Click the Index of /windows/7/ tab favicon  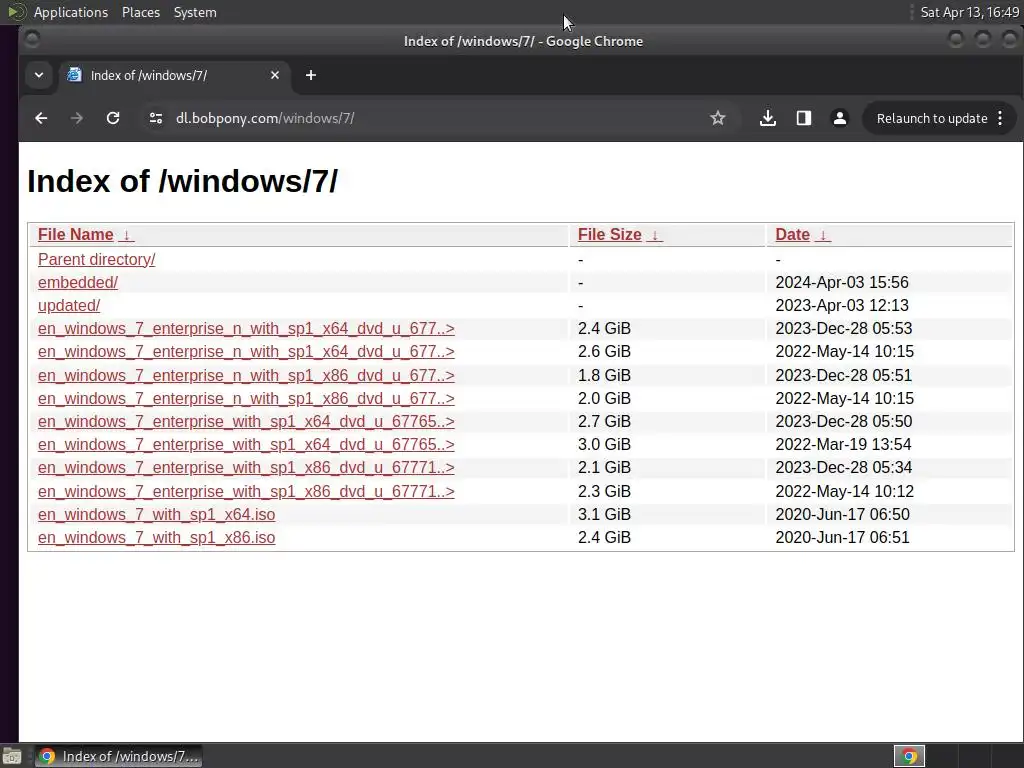pyautogui.click(x=74, y=75)
